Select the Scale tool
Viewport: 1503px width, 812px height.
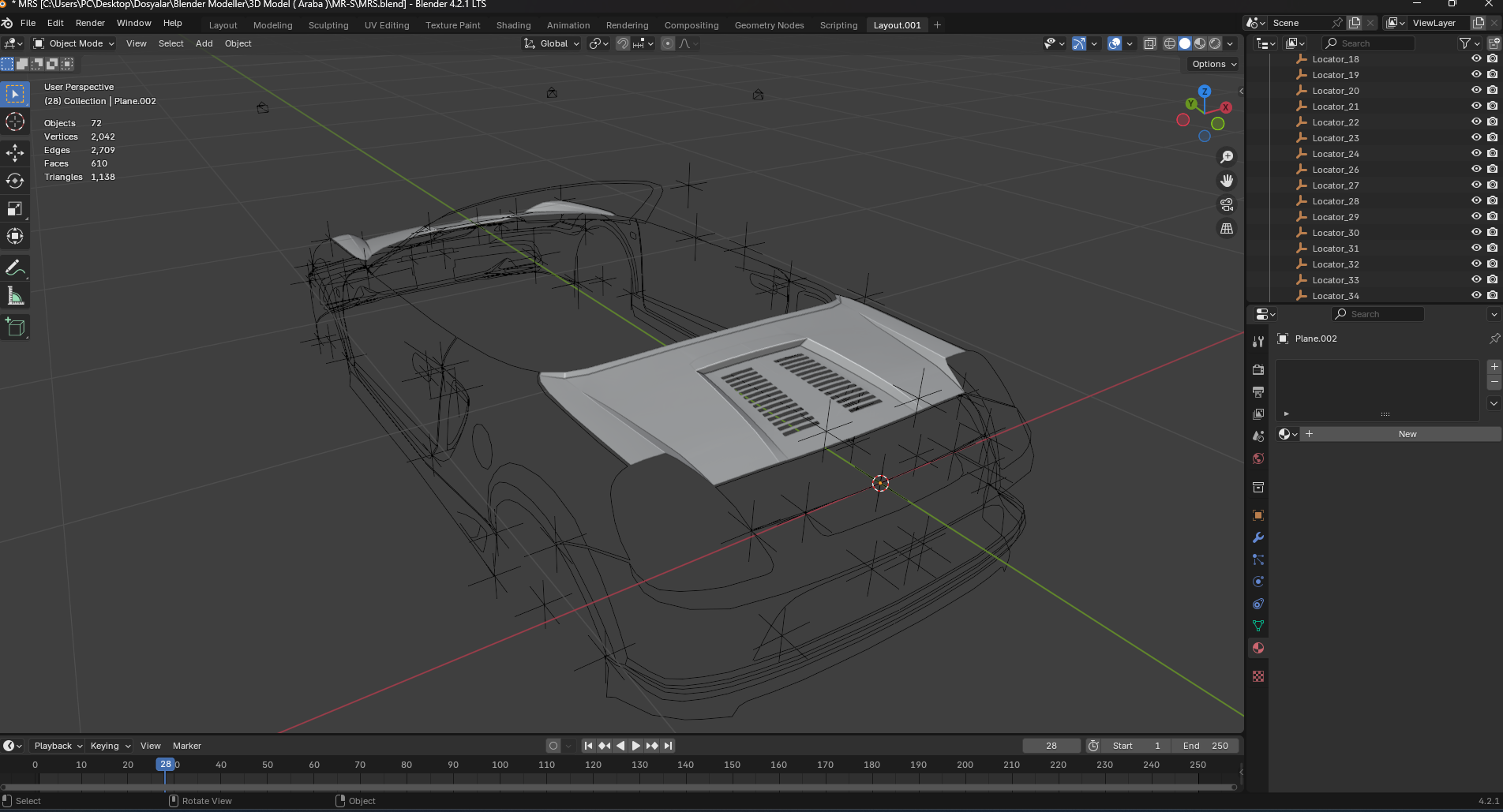pos(15,208)
